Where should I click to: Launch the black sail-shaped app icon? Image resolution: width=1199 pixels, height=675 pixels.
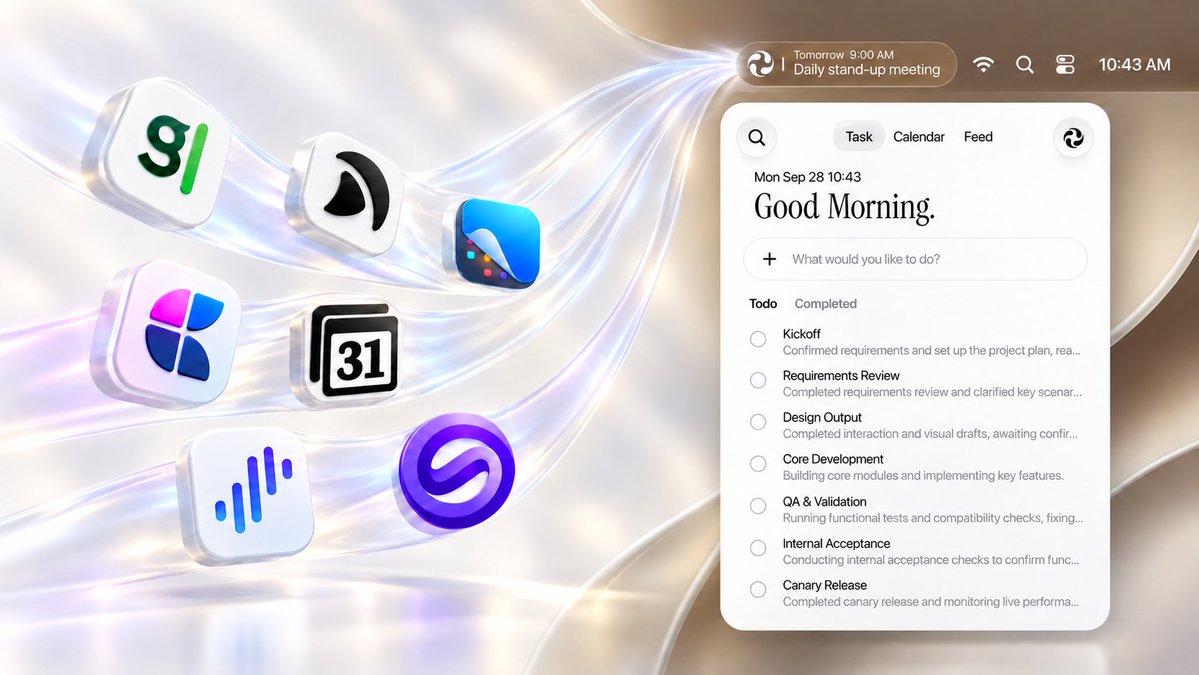(346, 193)
